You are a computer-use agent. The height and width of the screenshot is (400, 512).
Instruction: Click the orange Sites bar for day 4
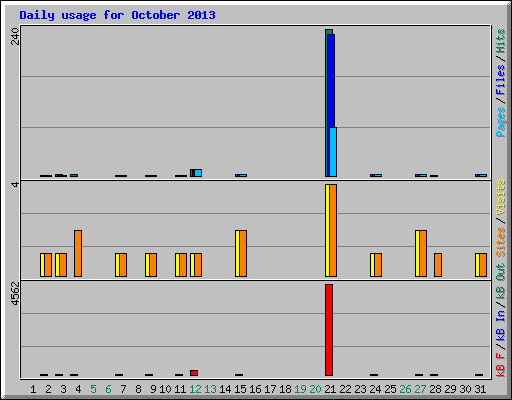78,253
